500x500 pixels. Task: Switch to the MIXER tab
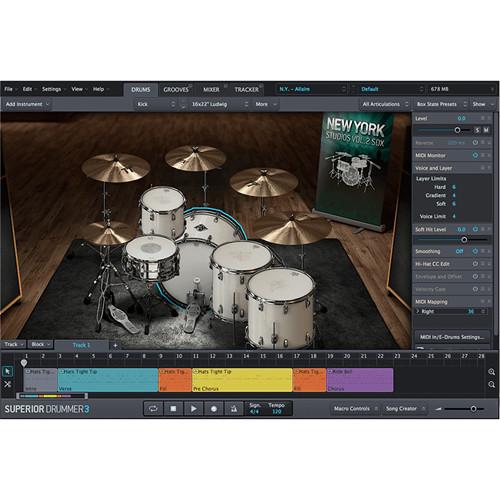[211, 89]
